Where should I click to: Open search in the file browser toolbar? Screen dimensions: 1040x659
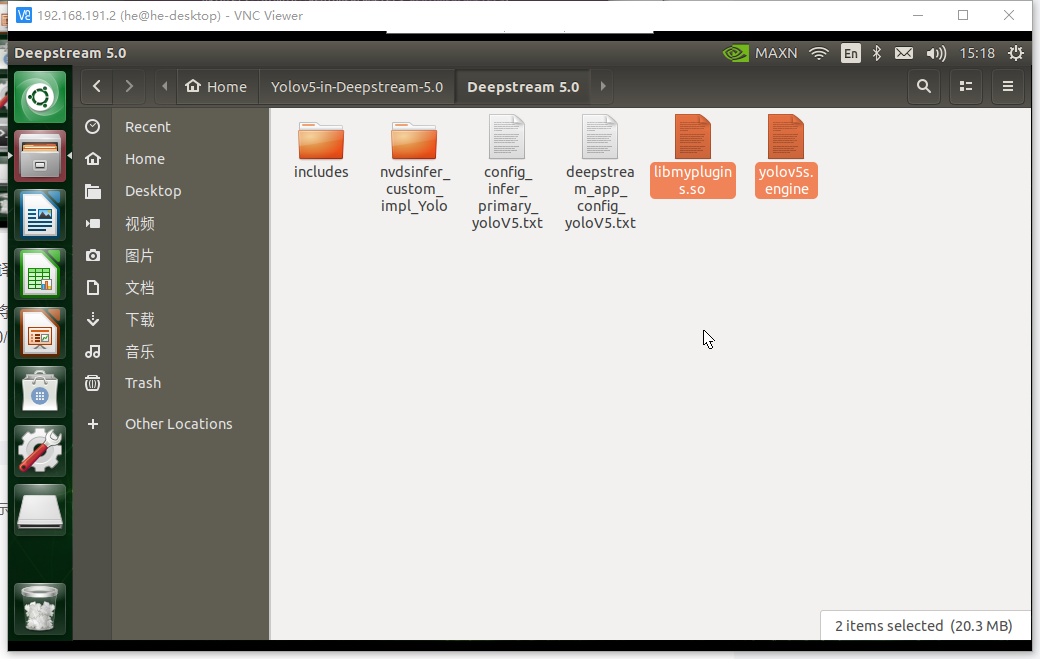pos(923,87)
